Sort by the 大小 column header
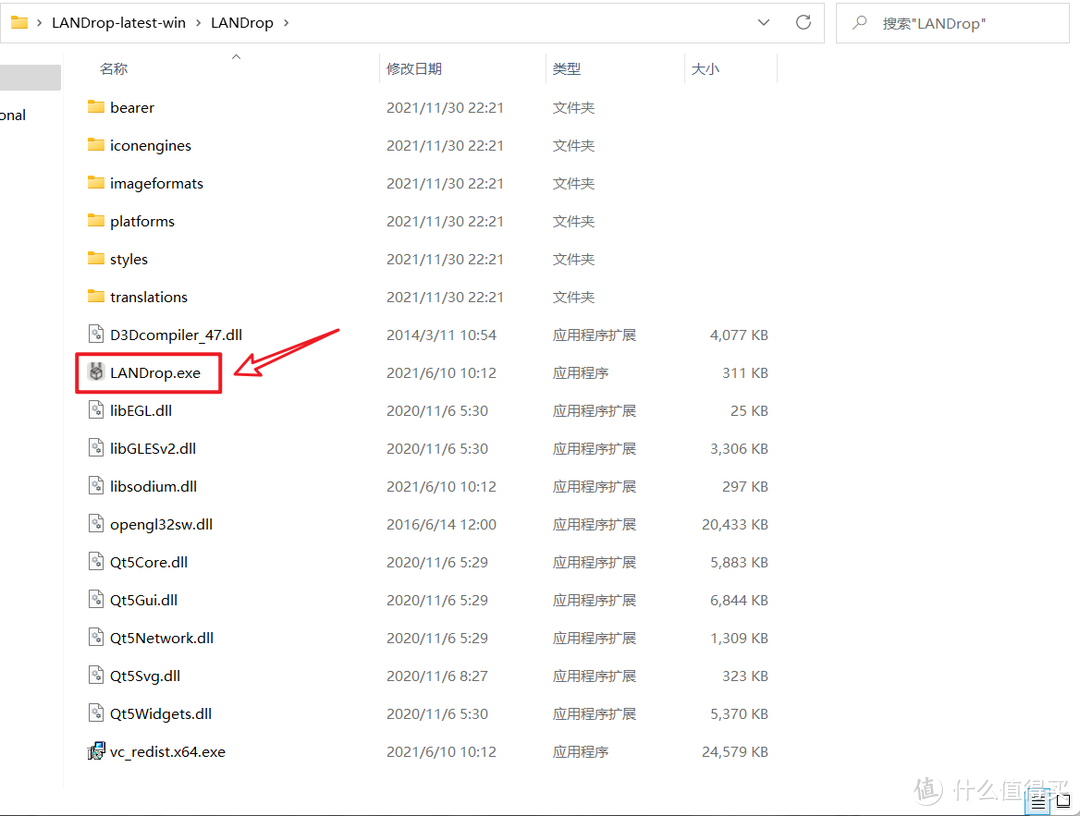Image resolution: width=1080 pixels, height=816 pixels. [705, 69]
